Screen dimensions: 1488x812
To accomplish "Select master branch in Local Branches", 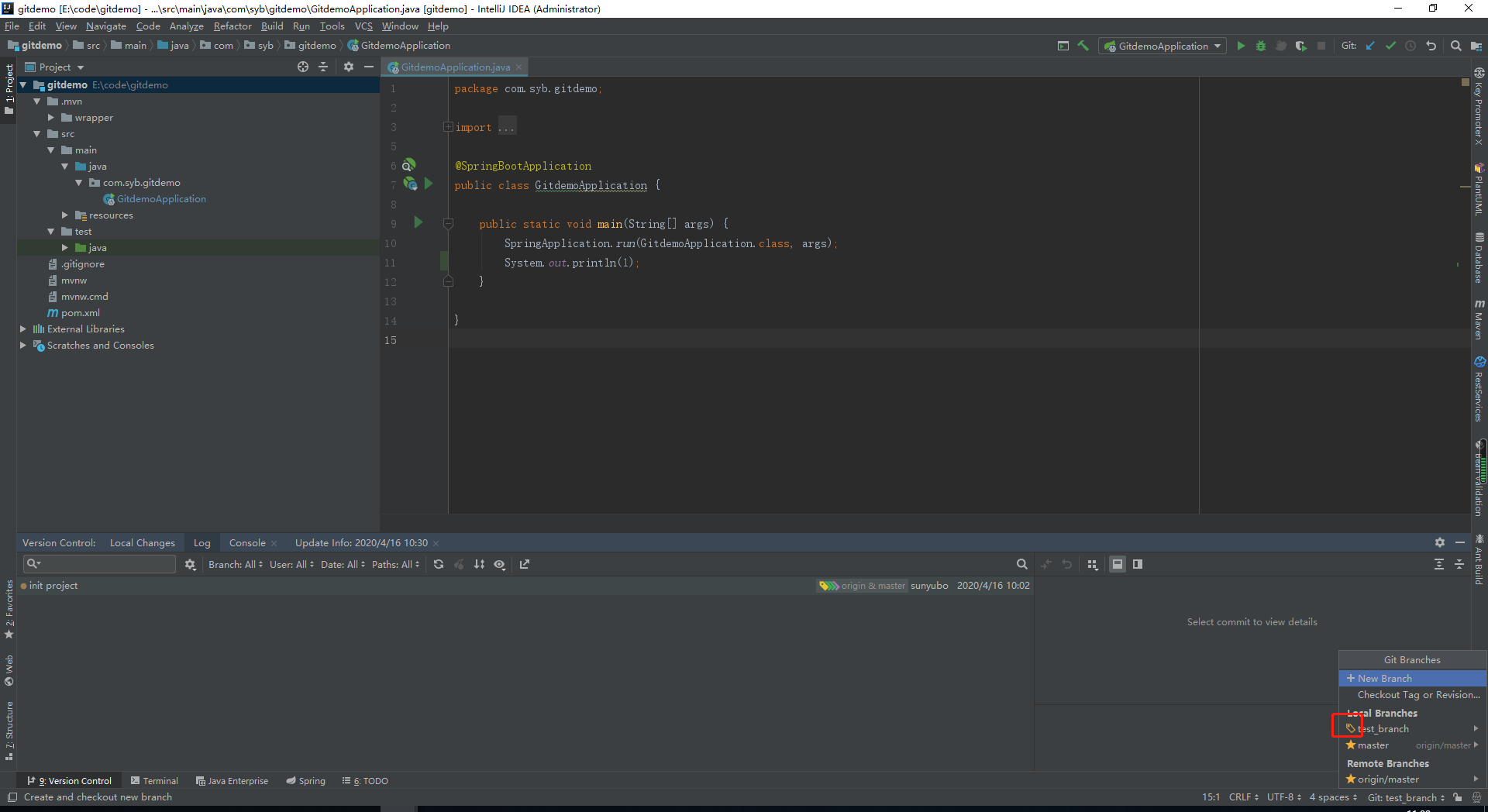I will pos(1412,745).
